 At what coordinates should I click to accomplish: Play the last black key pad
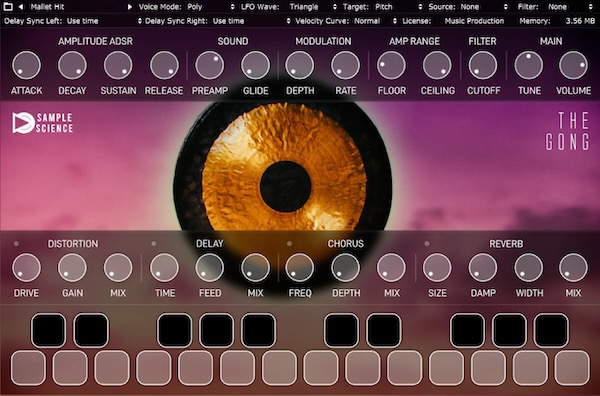click(x=551, y=330)
